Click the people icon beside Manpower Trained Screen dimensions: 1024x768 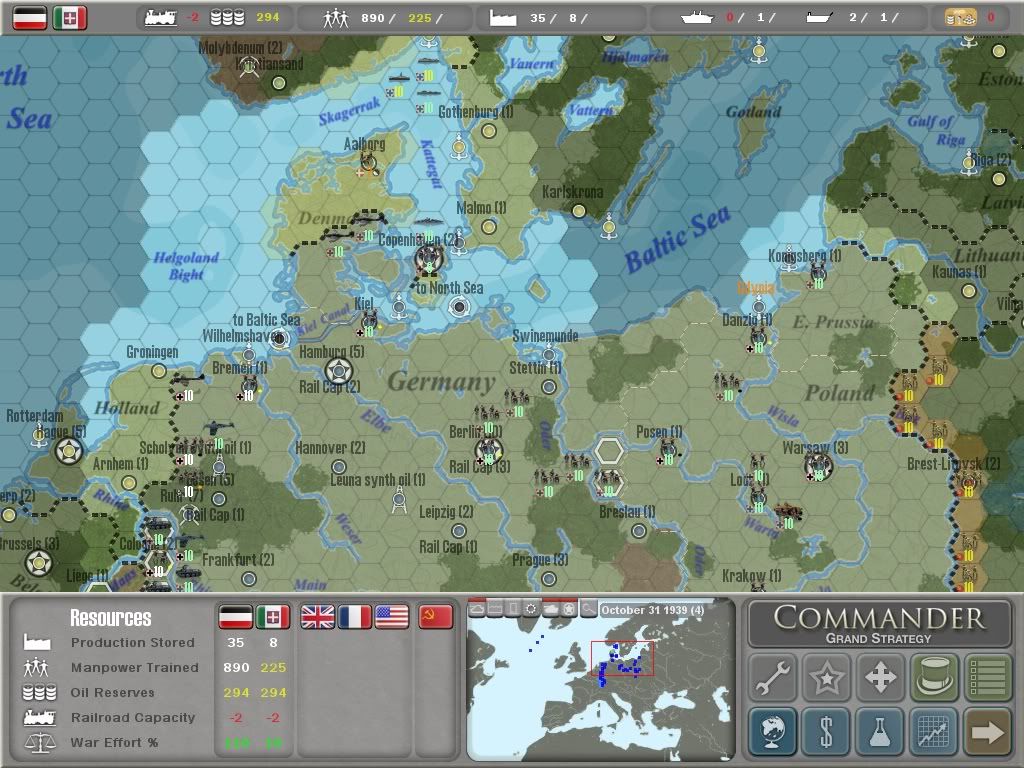(36, 667)
